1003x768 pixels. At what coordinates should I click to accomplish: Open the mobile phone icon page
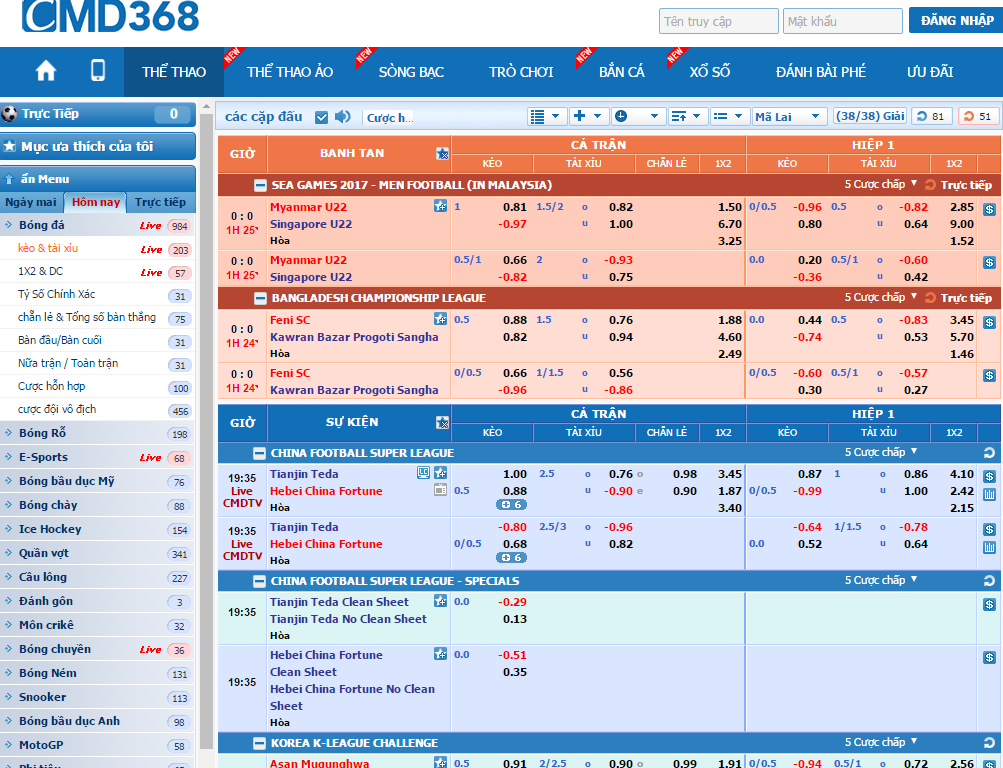coord(98,71)
